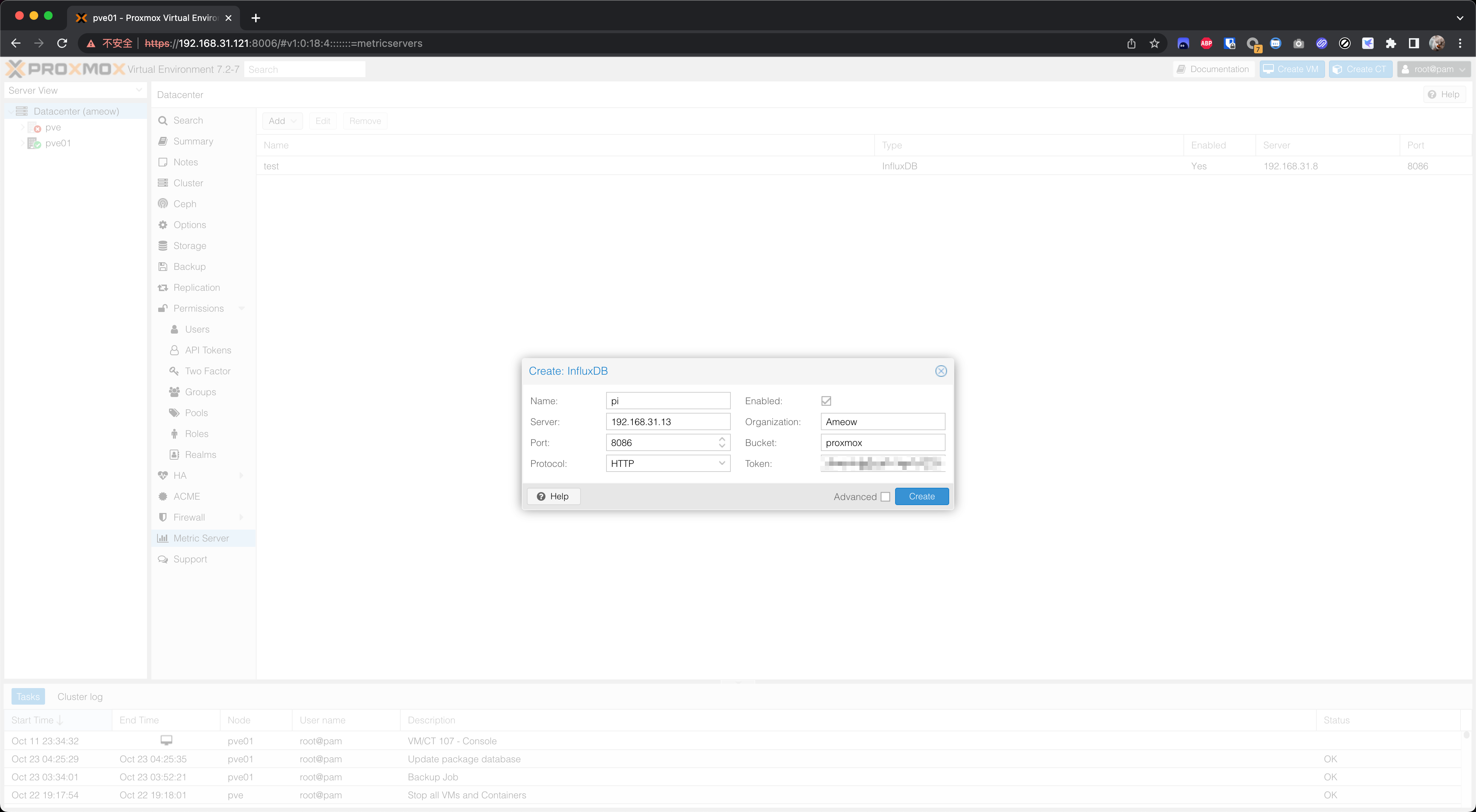Viewport: 1476px width, 812px height.
Task: Reload the page with refresh icon
Action: (62, 44)
